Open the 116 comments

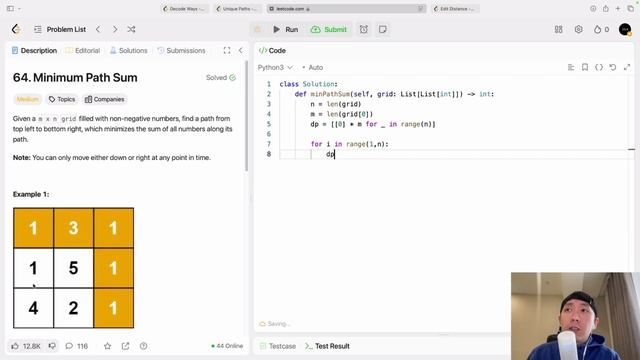(77, 346)
